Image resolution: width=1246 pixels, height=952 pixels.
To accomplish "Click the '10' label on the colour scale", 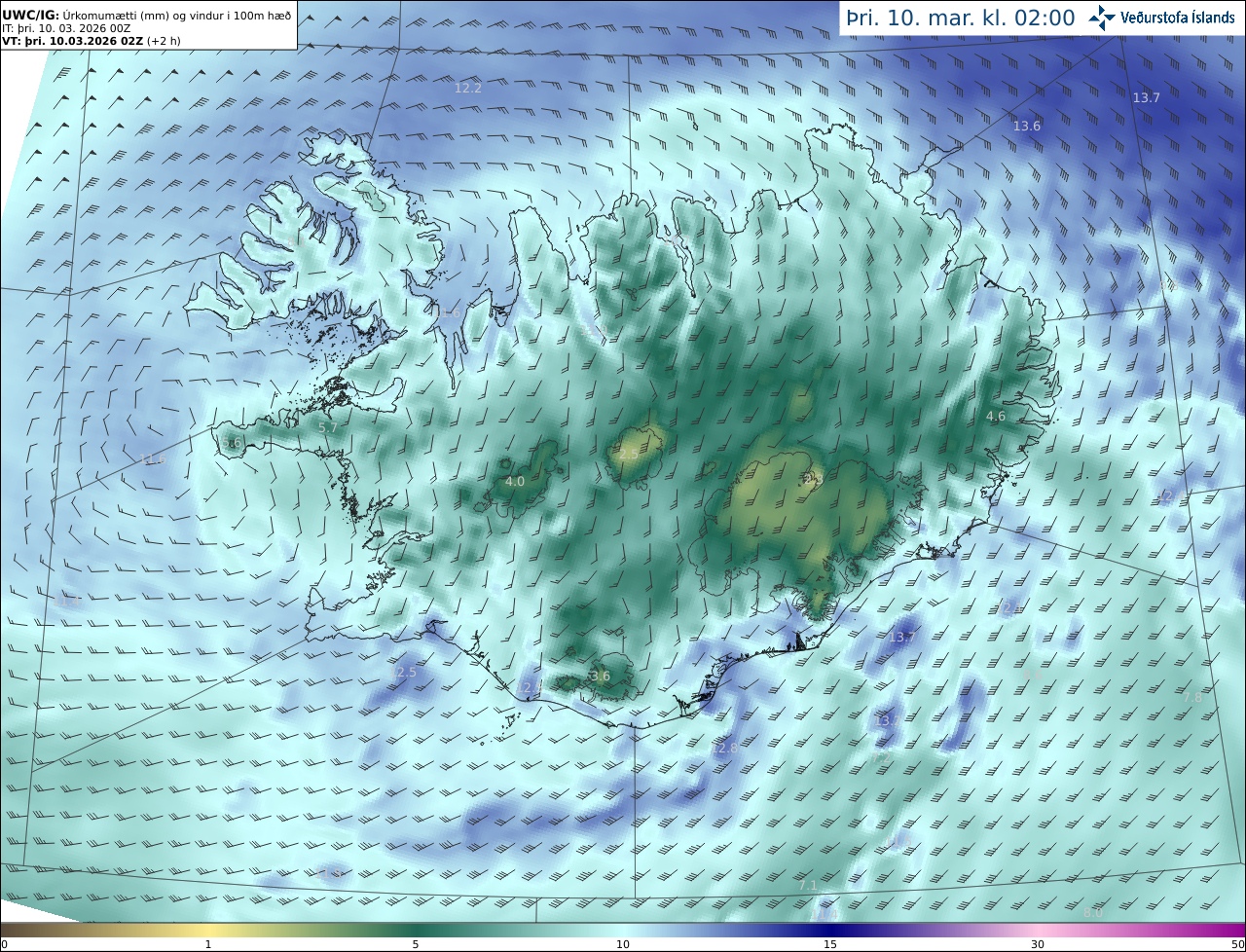I will pyautogui.click(x=623, y=944).
